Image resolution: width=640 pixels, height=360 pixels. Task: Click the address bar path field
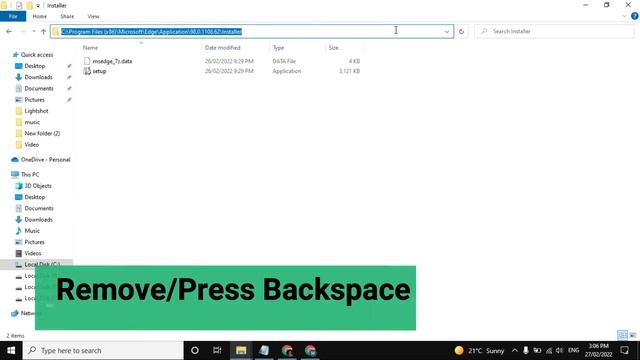pos(252,31)
